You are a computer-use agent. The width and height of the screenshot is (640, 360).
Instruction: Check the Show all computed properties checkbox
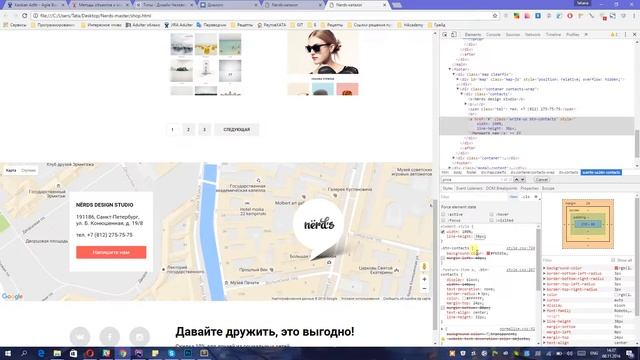pyautogui.click(x=613, y=260)
